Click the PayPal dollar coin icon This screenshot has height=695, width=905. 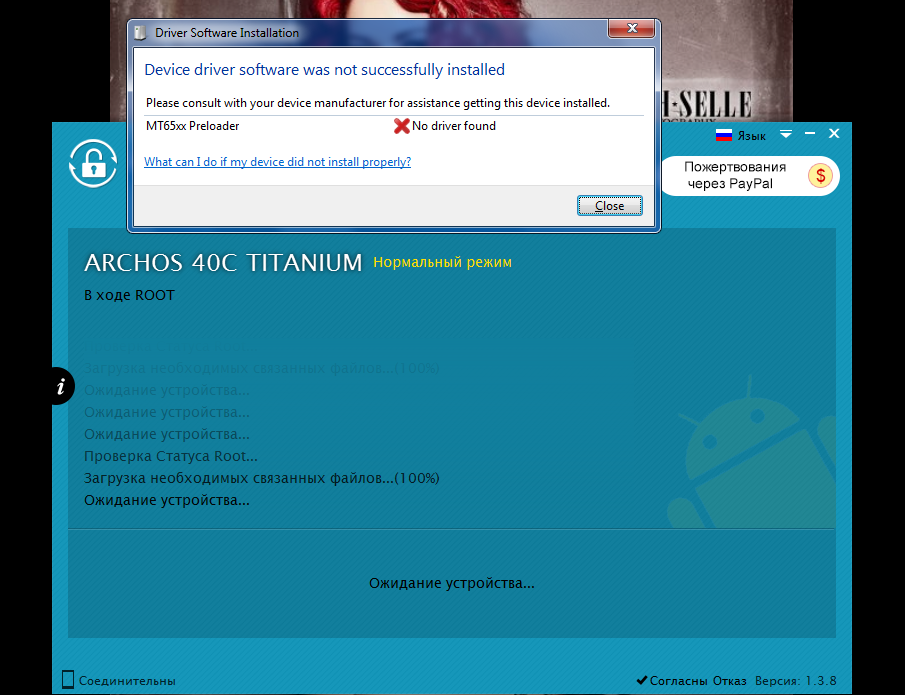pyautogui.click(x=821, y=176)
